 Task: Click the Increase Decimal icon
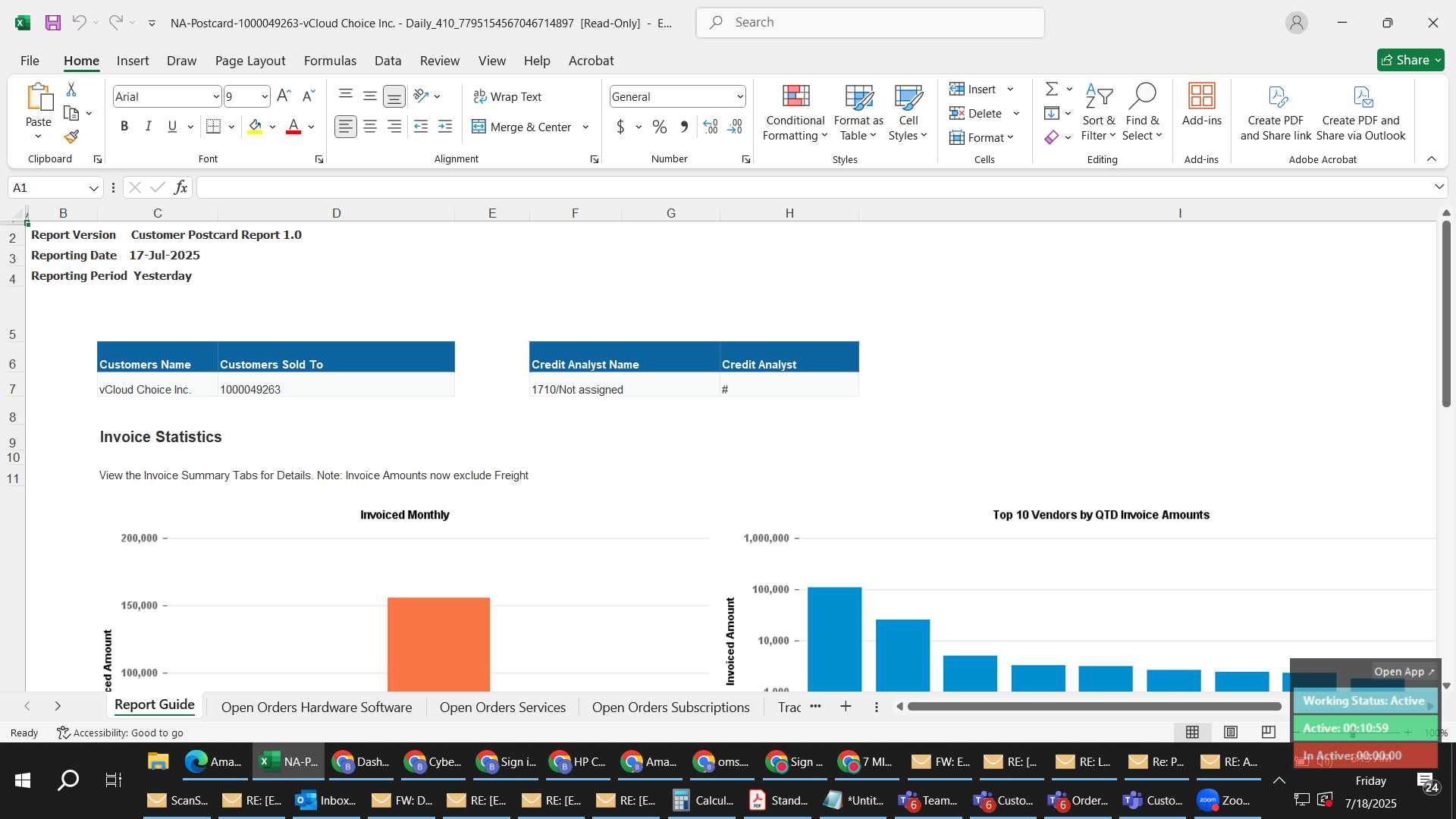[x=711, y=127]
